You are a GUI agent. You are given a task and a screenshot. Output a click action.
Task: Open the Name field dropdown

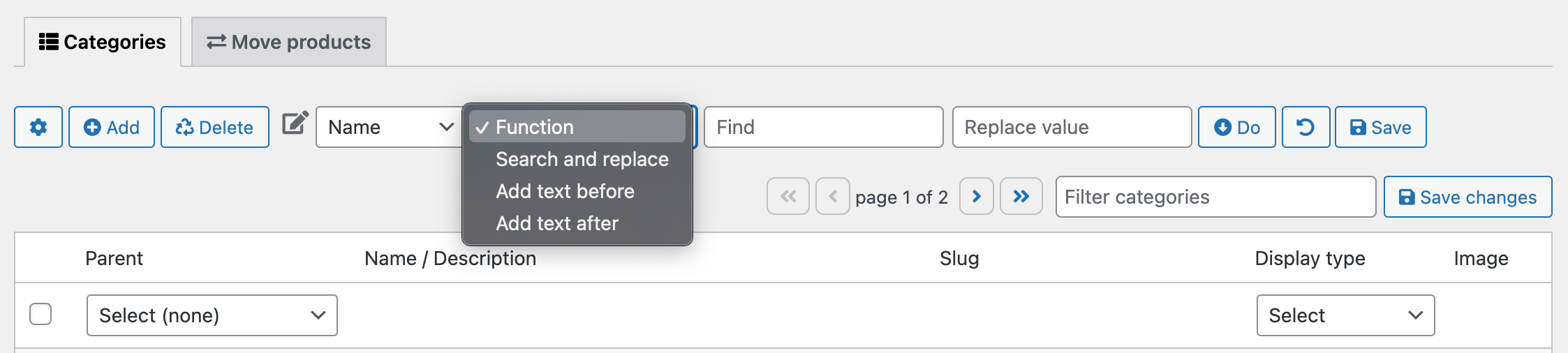pos(388,127)
